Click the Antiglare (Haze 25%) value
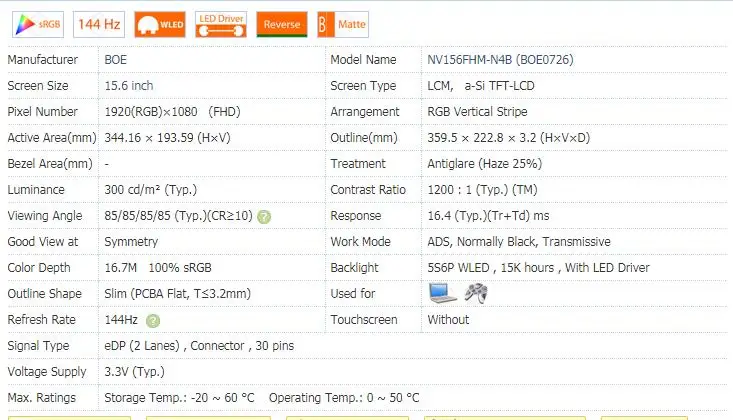This screenshot has width=733, height=420. point(485,164)
